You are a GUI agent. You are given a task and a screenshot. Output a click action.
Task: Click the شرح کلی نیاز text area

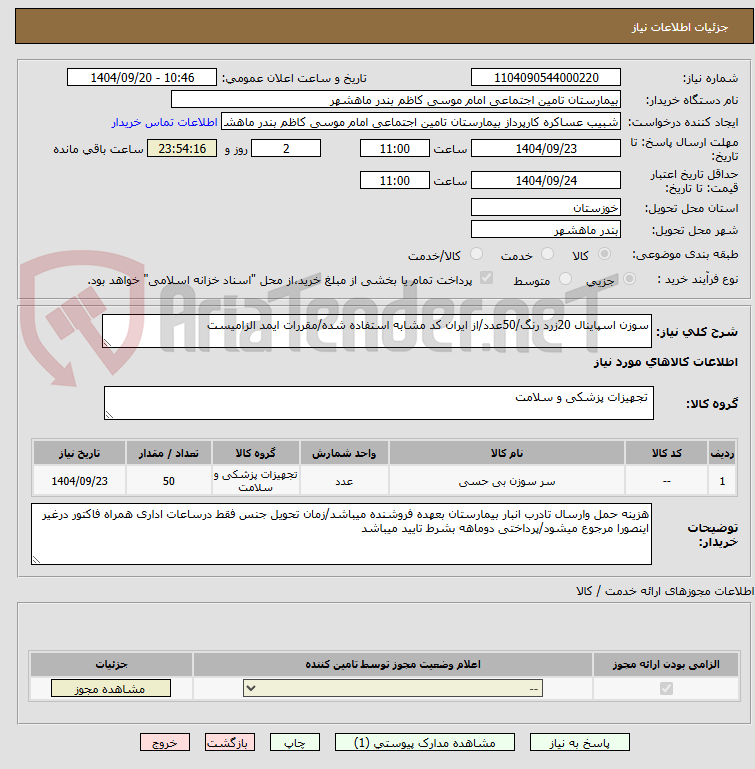[x=377, y=332]
